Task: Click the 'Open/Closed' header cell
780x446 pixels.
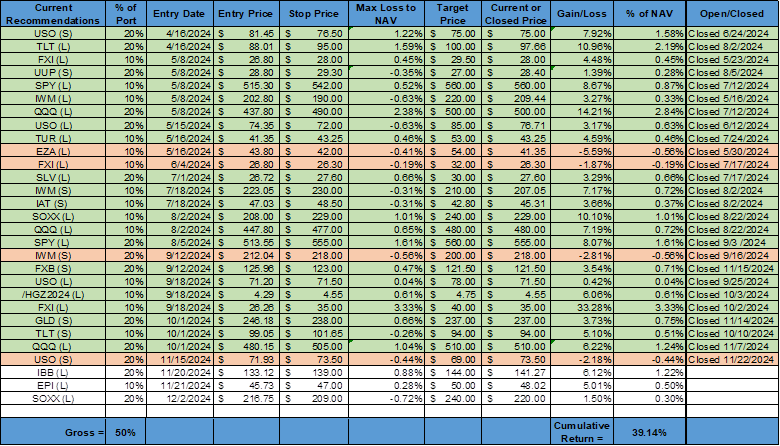Action: [732, 14]
